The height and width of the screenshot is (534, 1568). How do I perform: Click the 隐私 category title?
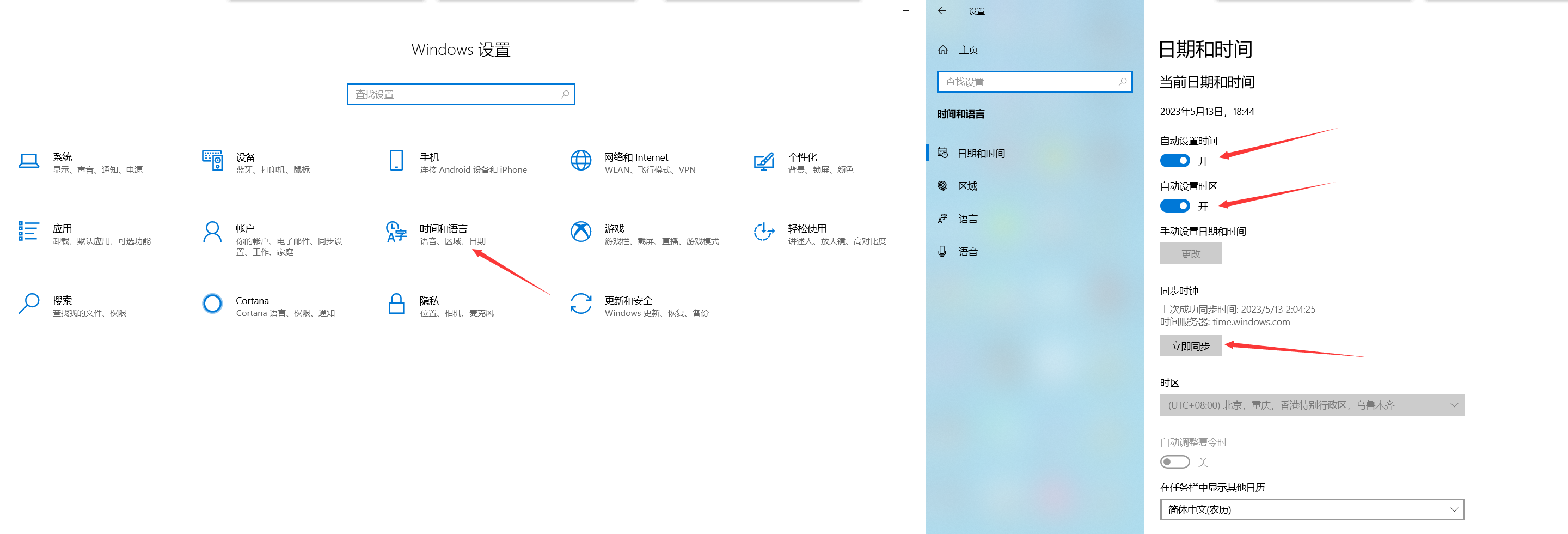point(428,300)
